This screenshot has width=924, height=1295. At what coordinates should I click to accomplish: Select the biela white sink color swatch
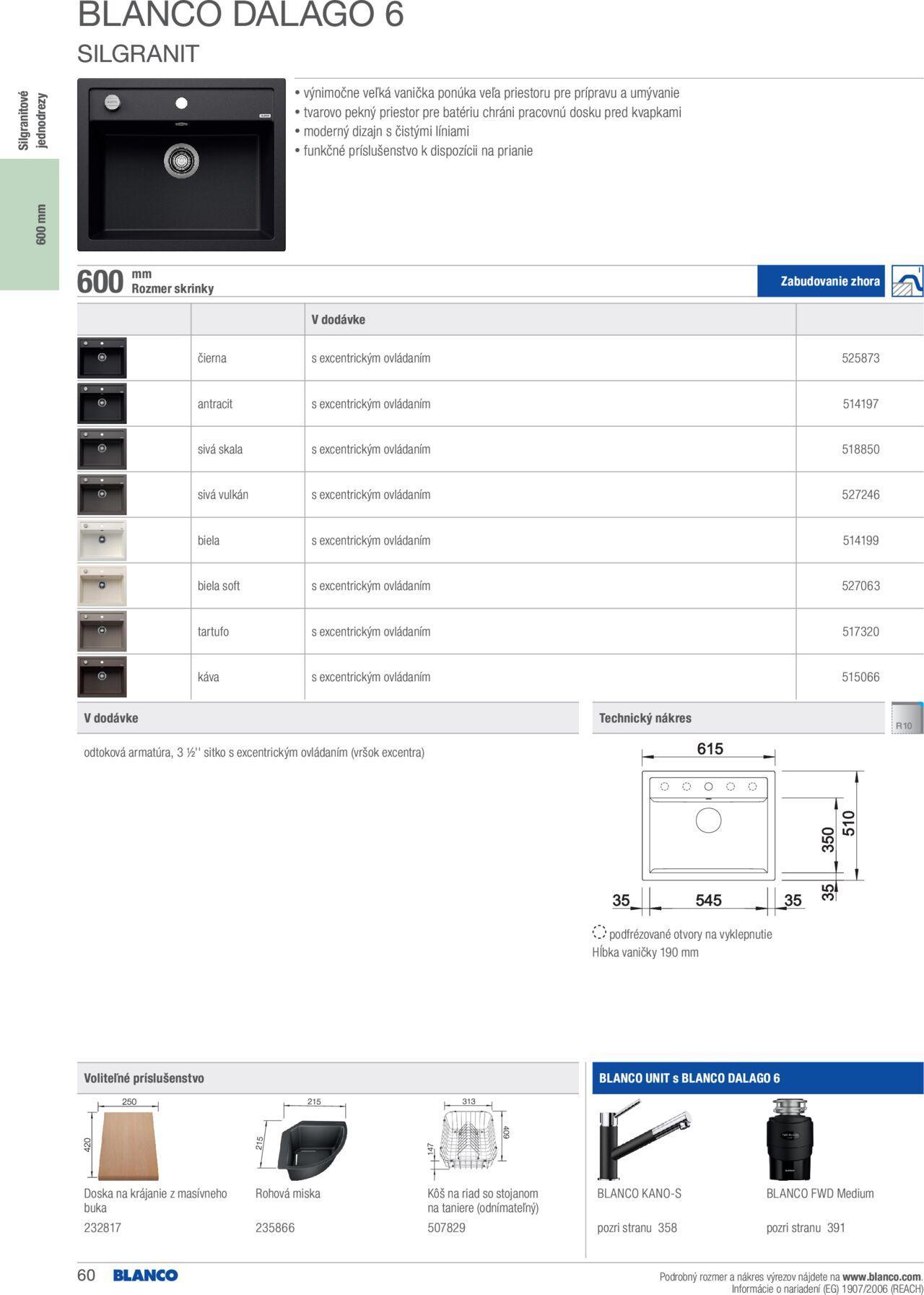(102, 540)
